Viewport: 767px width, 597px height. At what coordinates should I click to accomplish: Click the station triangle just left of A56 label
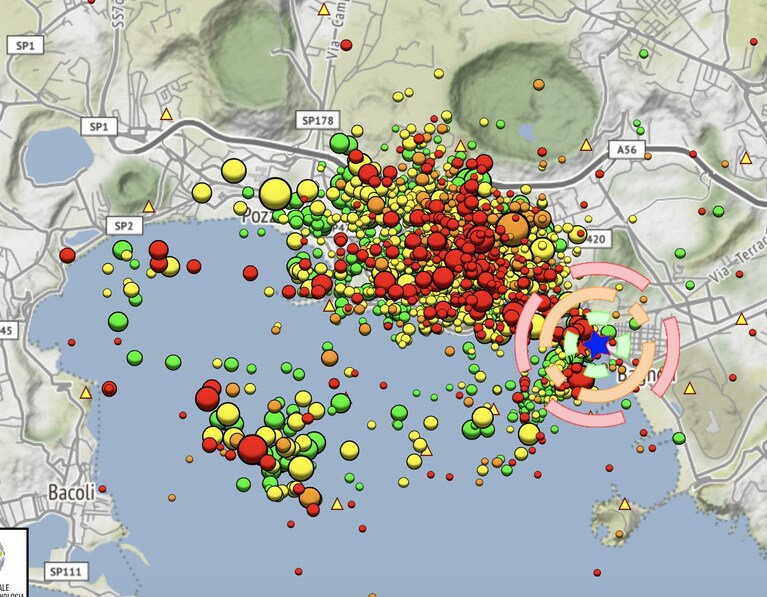[586, 144]
